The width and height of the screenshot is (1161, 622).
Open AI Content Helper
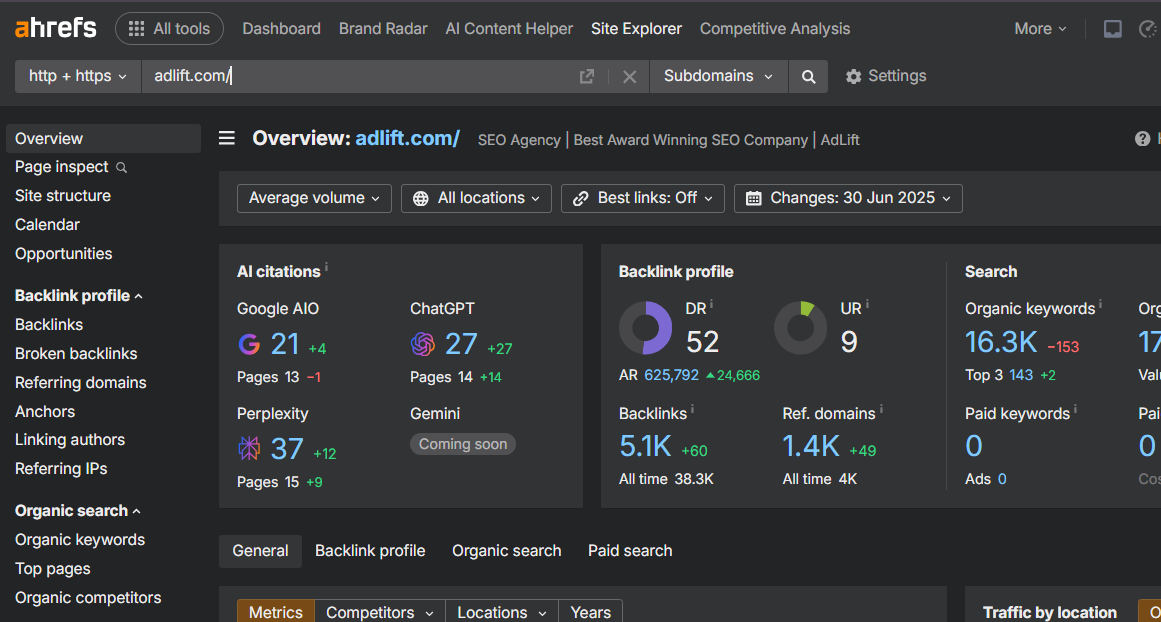pos(509,29)
